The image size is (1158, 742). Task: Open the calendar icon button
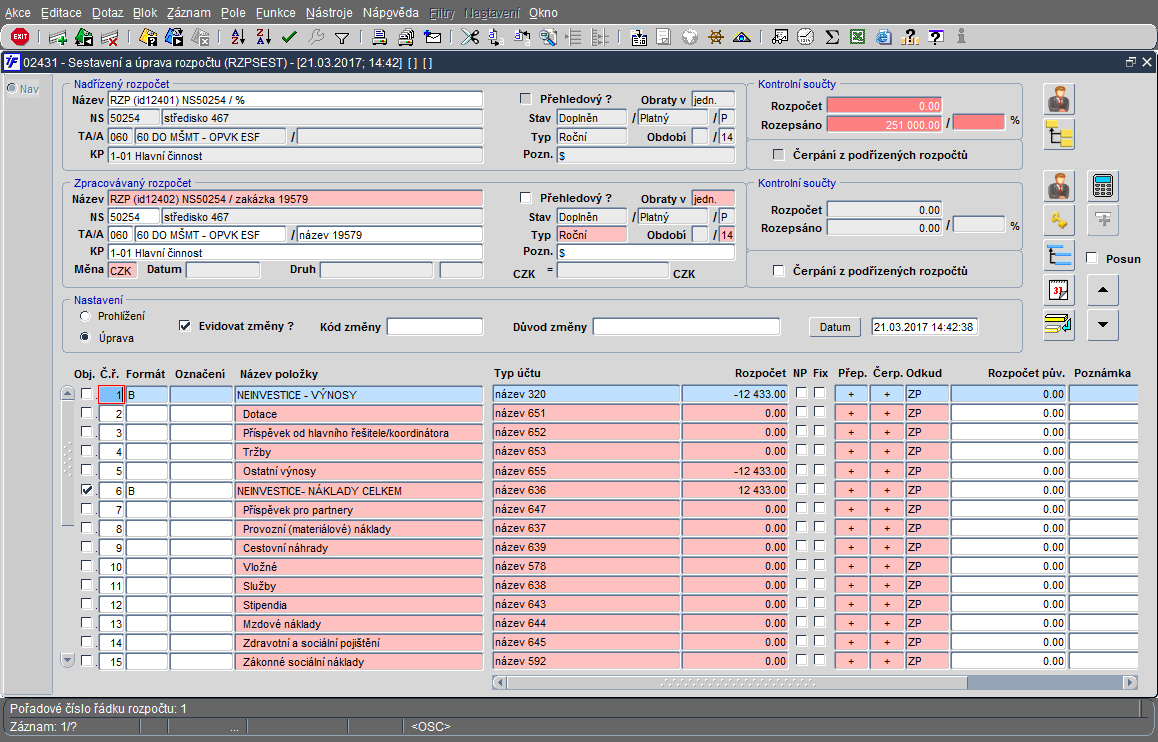tap(1059, 290)
